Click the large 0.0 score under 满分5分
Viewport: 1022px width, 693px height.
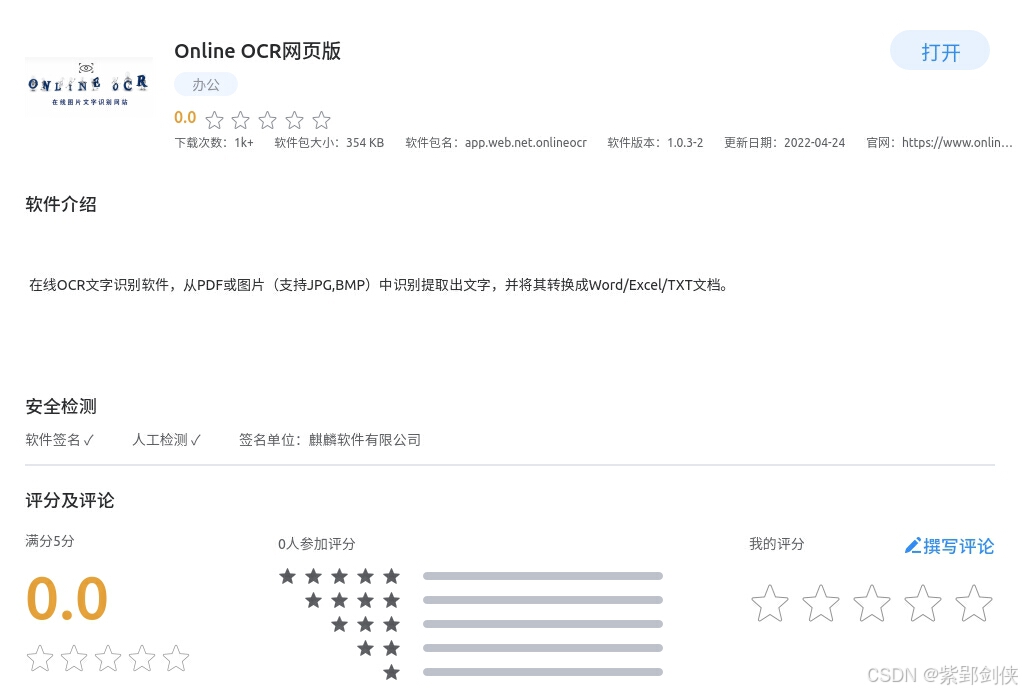click(x=66, y=598)
